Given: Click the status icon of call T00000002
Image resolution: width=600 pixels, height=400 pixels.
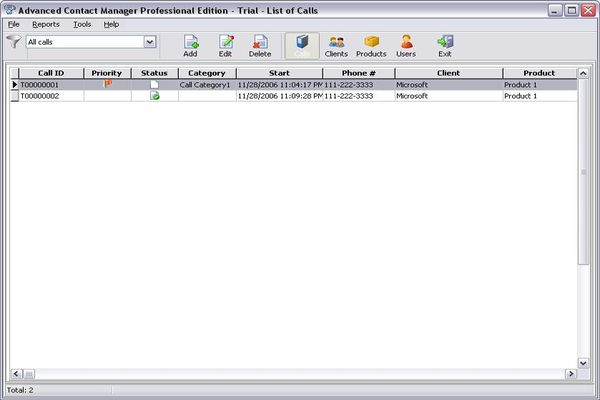Looking at the screenshot, I should pyautogui.click(x=154, y=96).
